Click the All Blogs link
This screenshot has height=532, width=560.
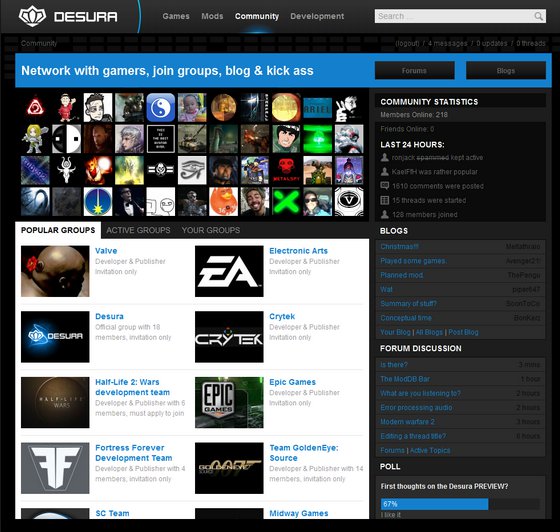point(429,332)
